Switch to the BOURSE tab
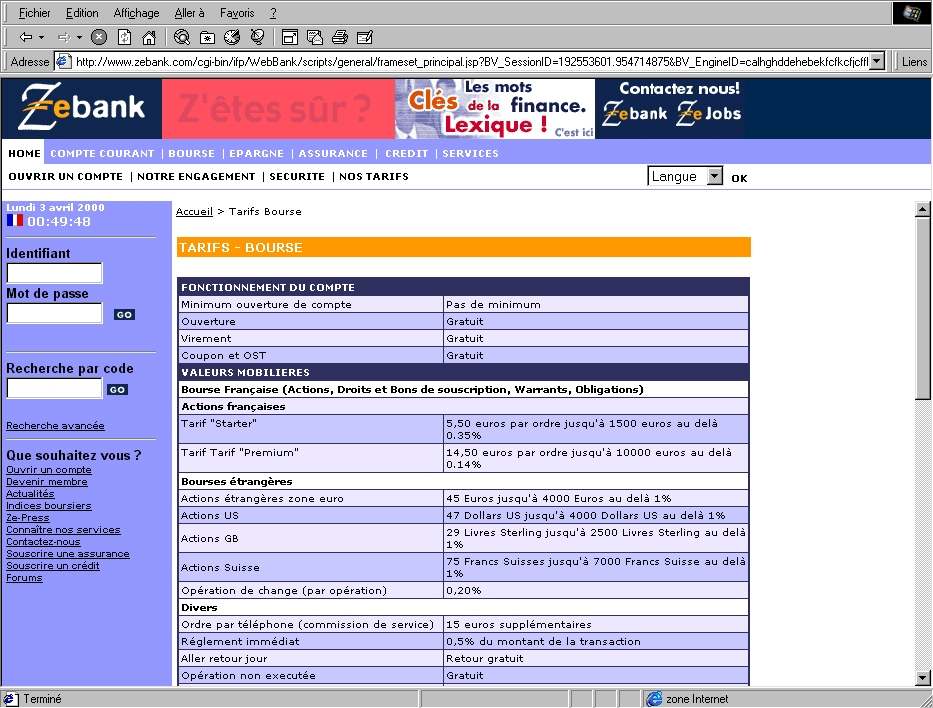 point(192,153)
